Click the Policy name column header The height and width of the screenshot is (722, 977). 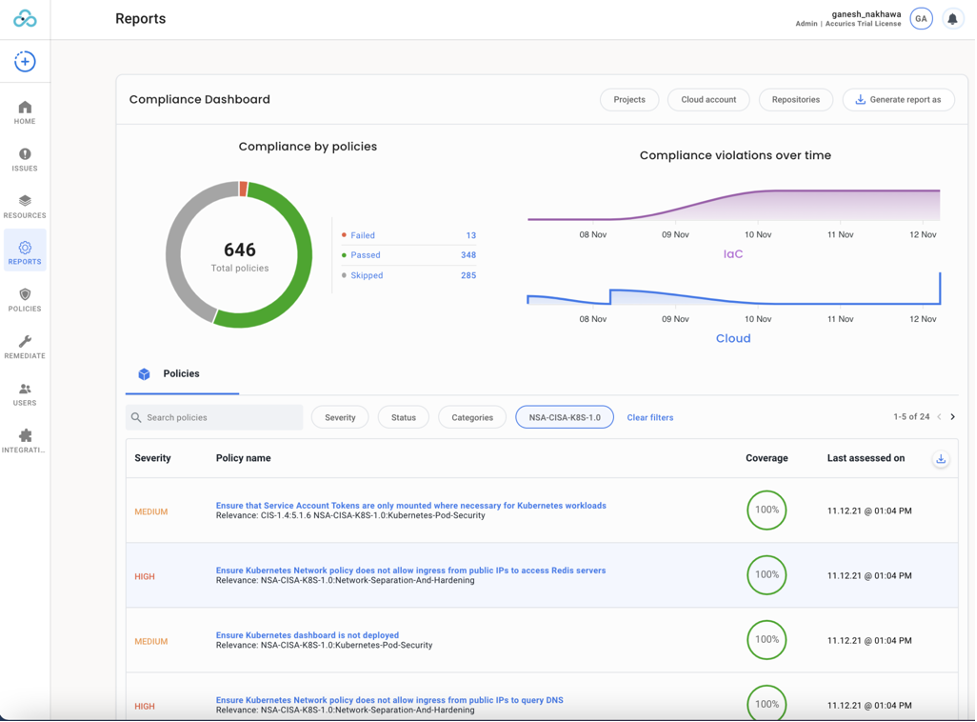click(243, 458)
